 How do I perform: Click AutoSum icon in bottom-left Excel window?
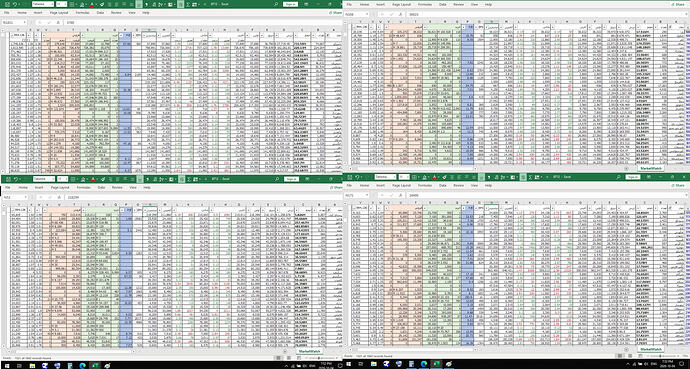(x=189, y=179)
